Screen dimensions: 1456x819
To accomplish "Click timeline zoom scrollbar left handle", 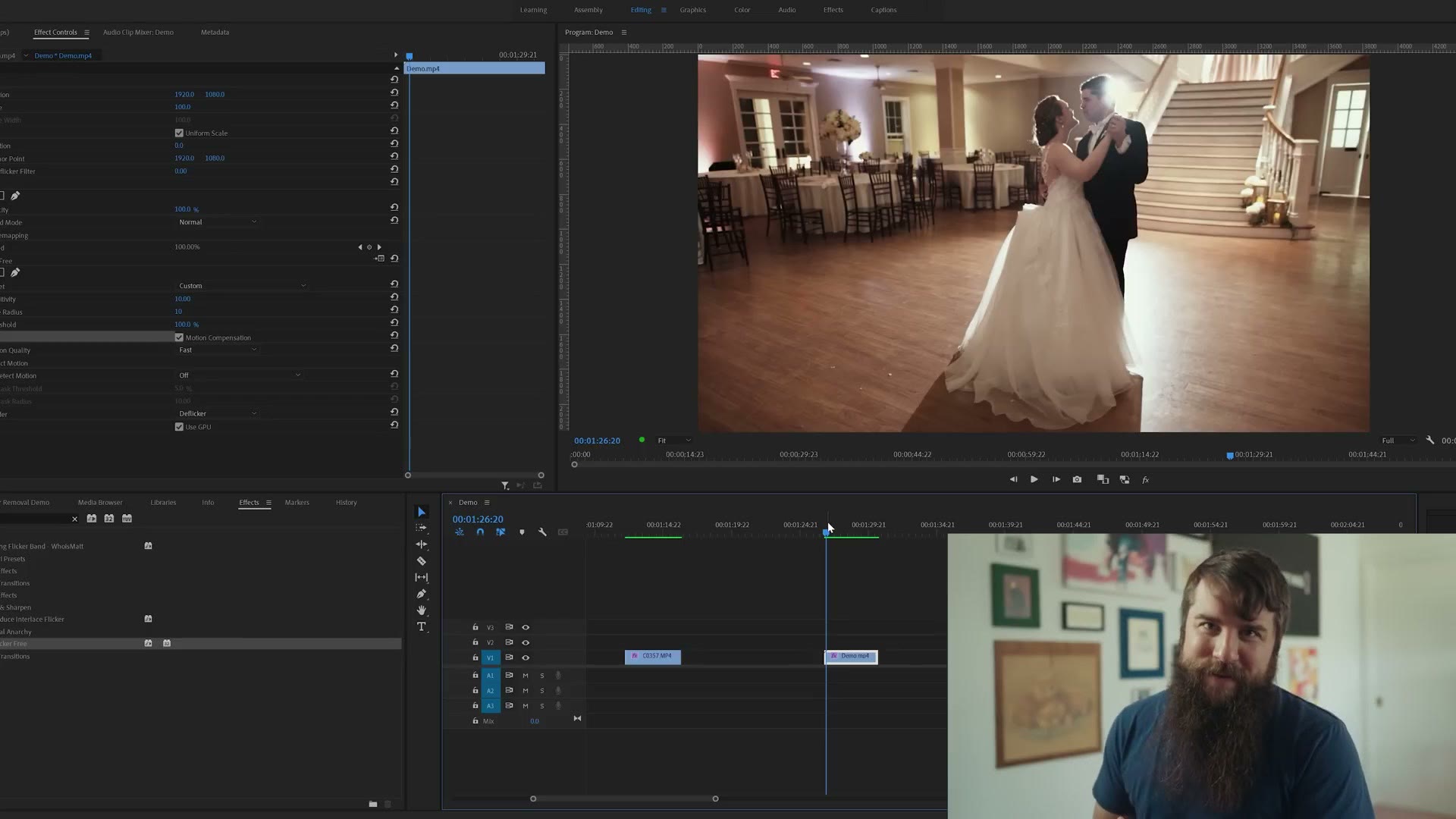I will pyautogui.click(x=533, y=799).
